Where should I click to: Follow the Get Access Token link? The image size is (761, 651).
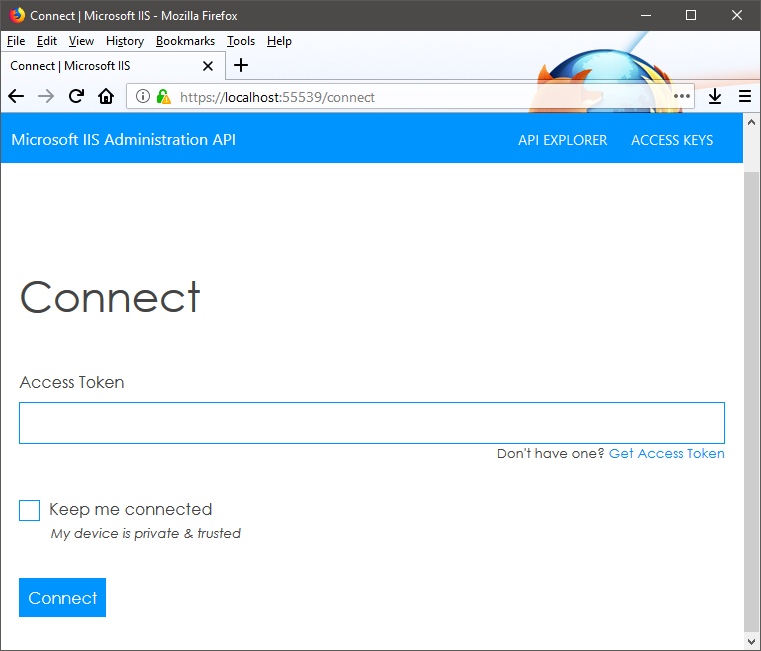coord(666,454)
